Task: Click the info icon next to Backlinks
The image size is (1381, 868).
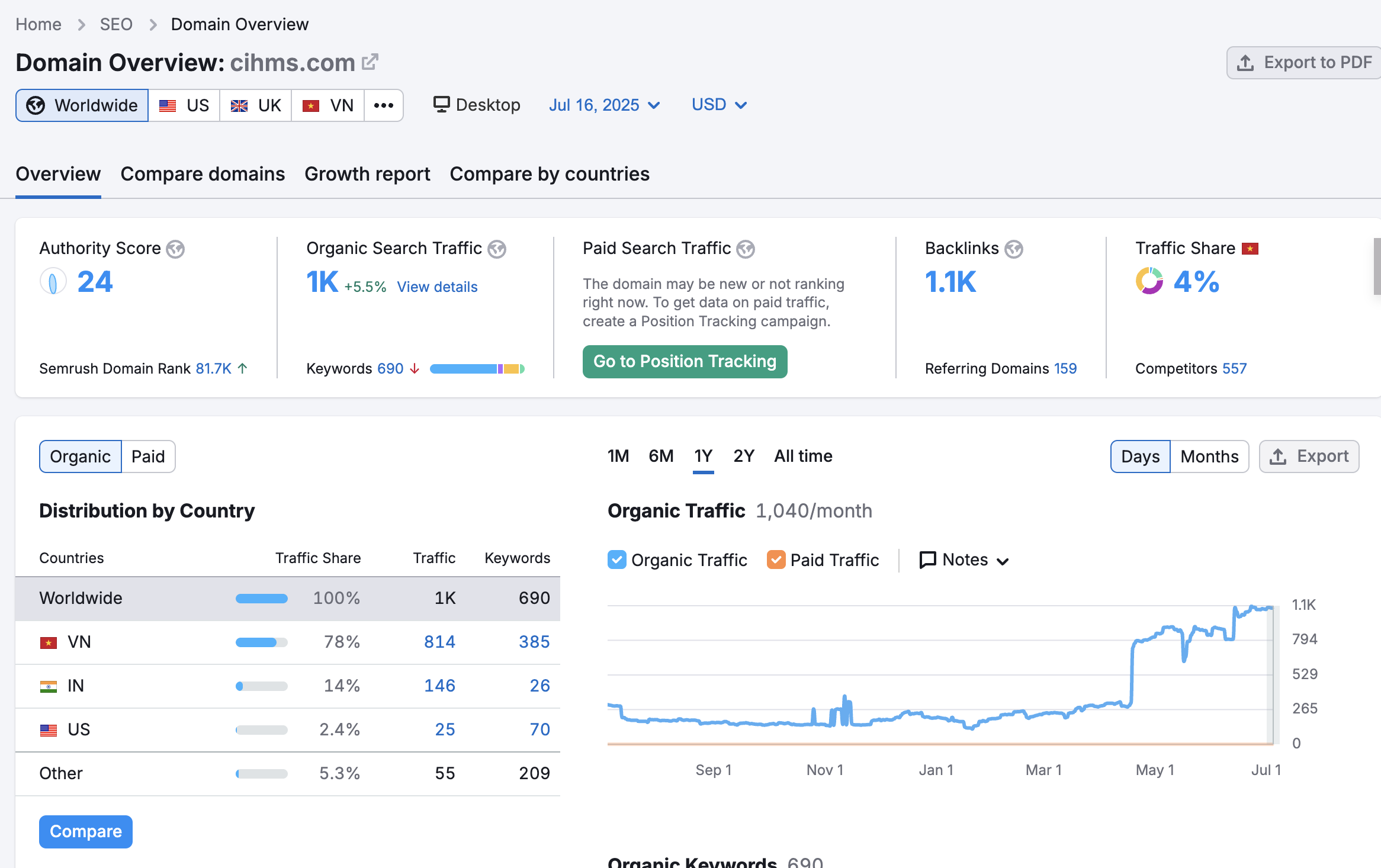Action: pos(1014,249)
